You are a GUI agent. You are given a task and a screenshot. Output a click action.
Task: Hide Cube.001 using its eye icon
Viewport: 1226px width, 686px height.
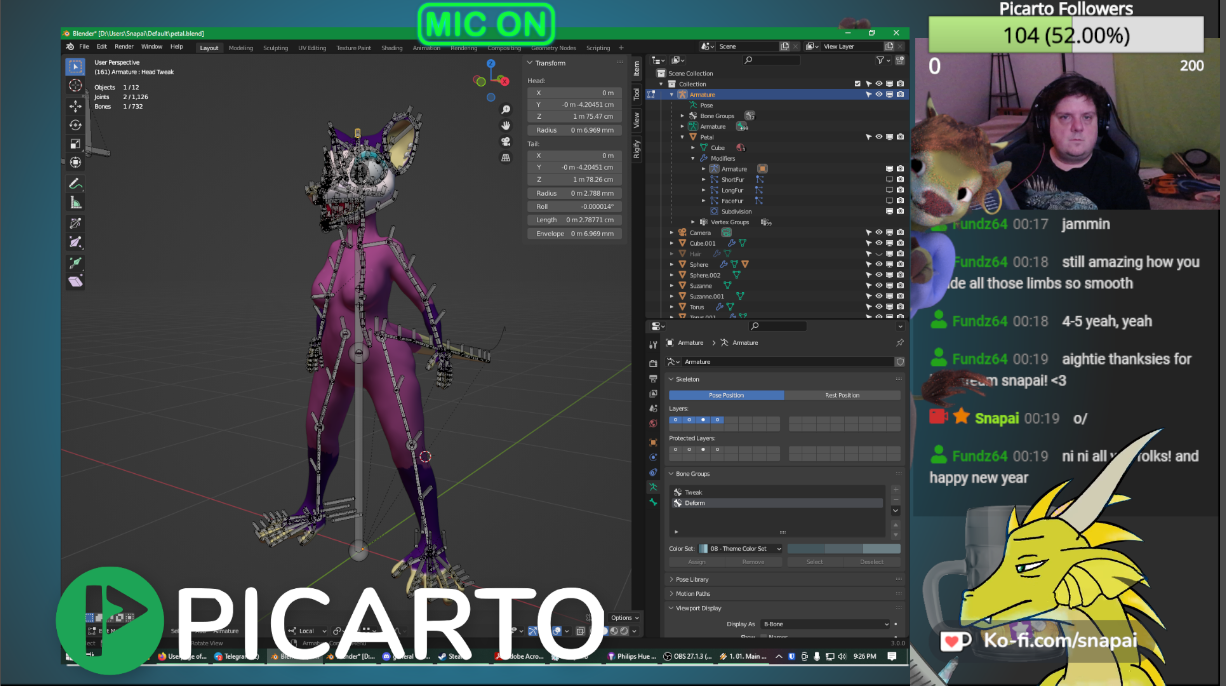click(x=879, y=243)
